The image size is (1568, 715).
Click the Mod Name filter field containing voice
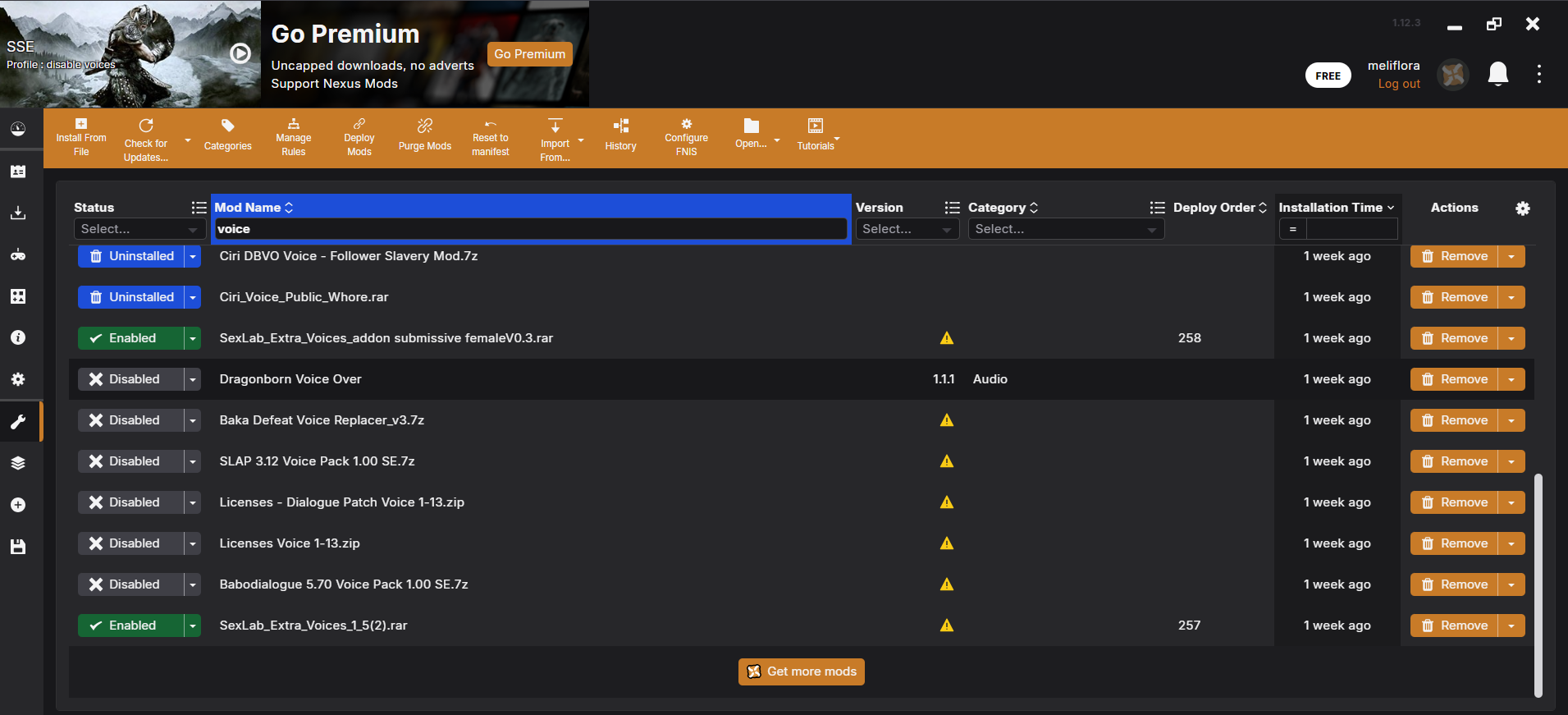click(x=530, y=229)
